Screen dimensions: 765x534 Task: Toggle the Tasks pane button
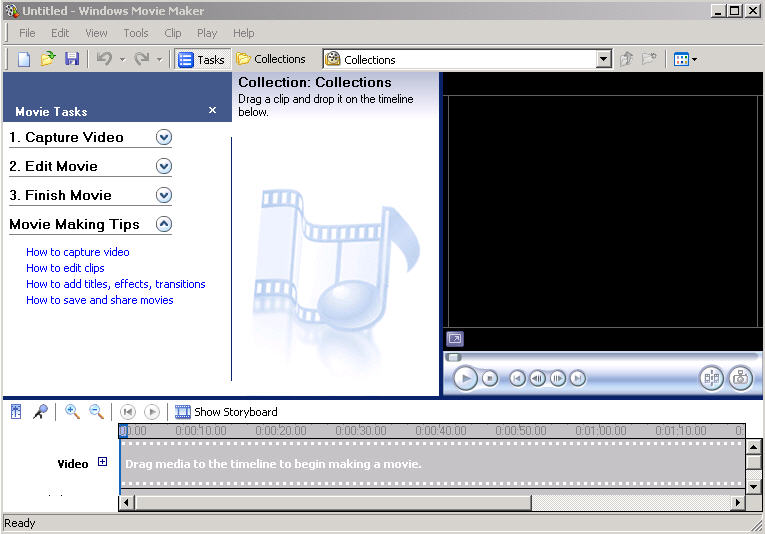point(202,59)
